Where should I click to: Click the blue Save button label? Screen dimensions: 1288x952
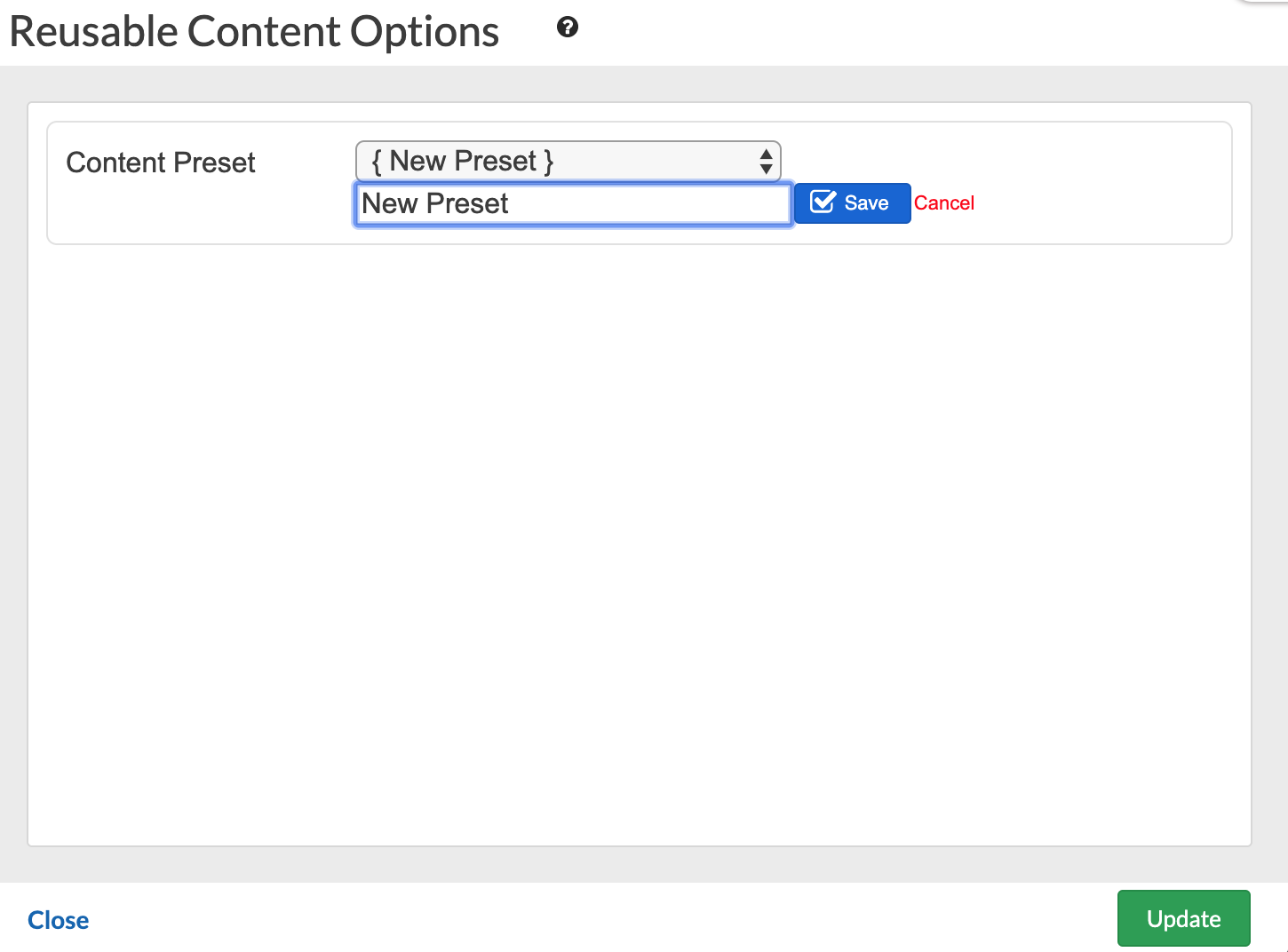[866, 203]
